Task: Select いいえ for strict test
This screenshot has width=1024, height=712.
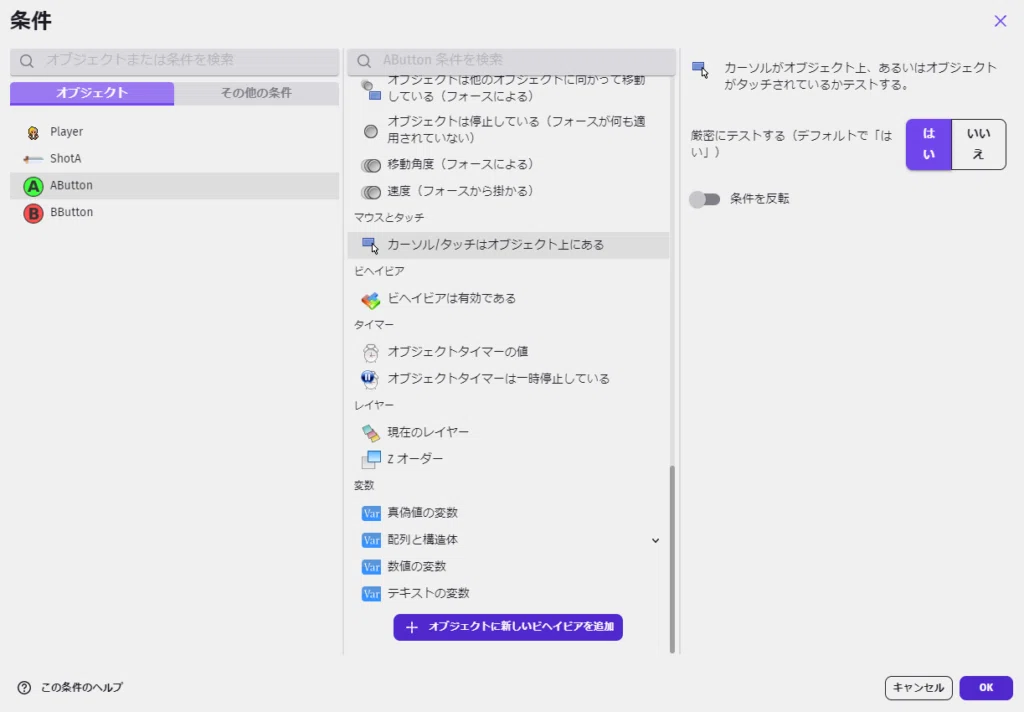Action: 978,144
